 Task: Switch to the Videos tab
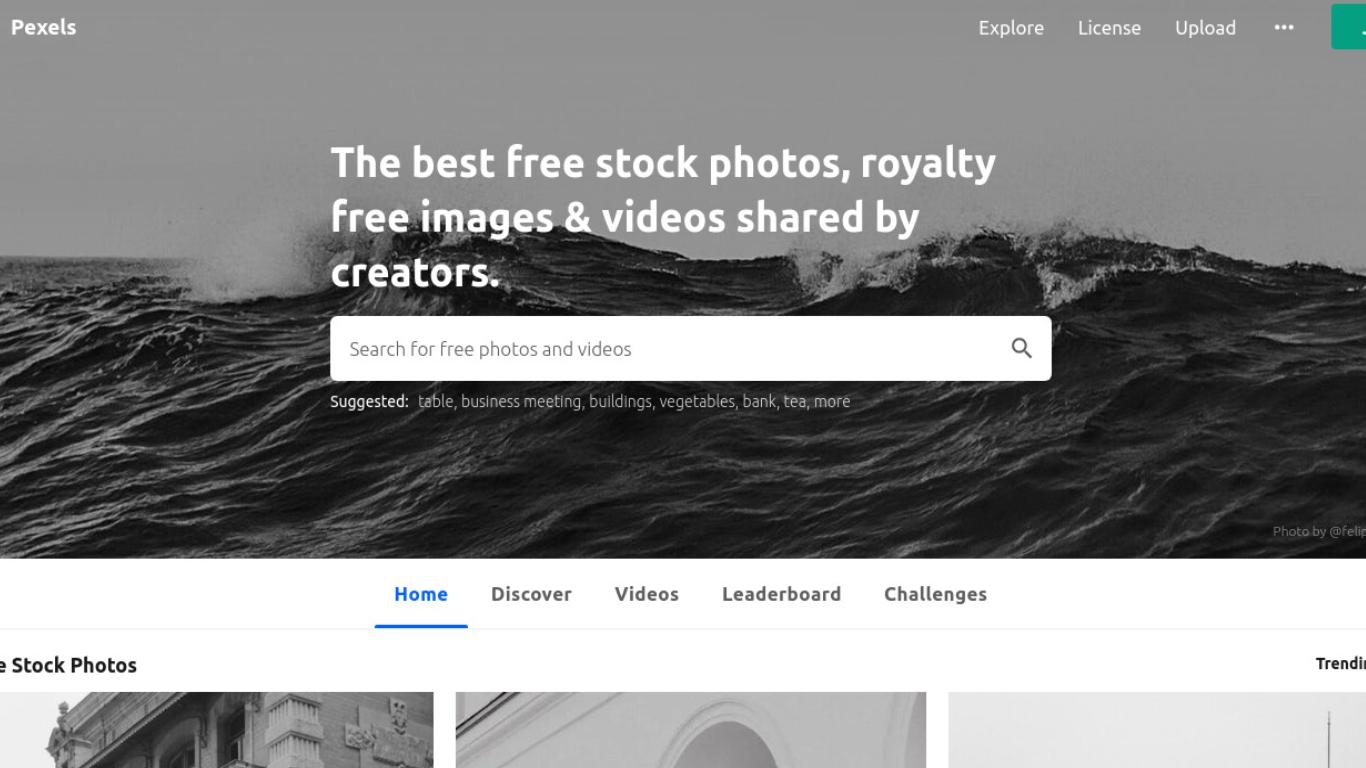click(x=647, y=594)
